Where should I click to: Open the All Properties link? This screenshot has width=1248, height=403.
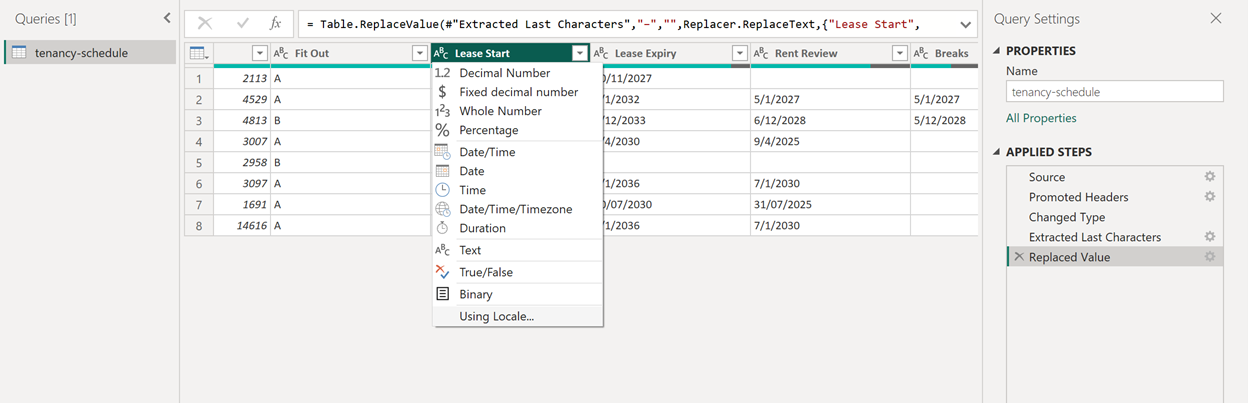[x=1041, y=118]
